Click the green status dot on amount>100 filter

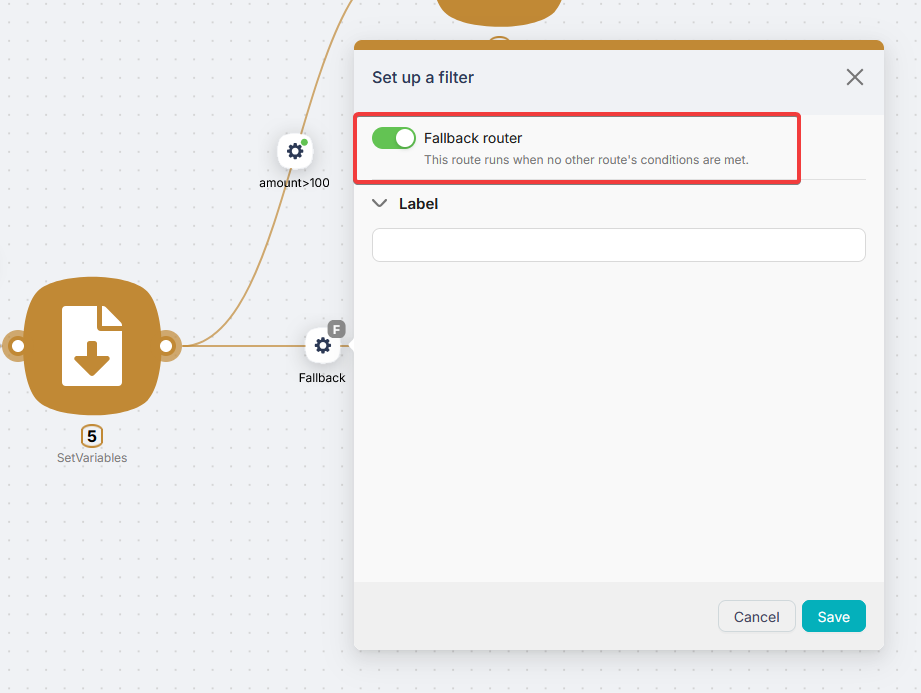tap(303, 141)
